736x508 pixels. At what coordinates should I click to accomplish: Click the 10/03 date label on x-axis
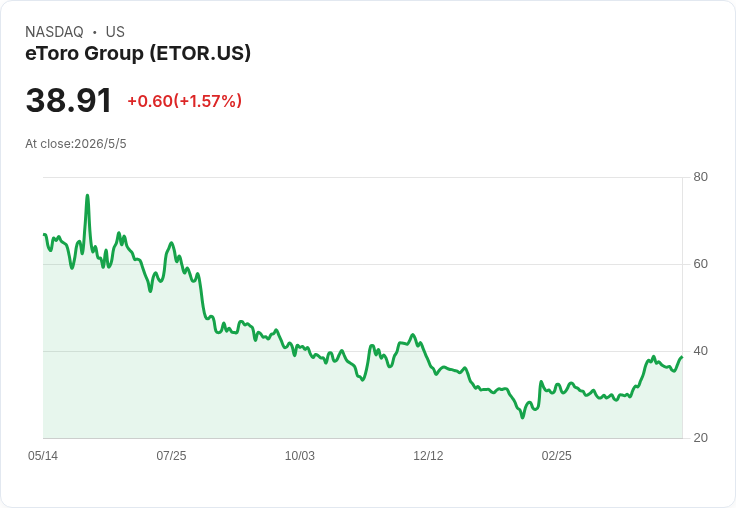pos(299,455)
